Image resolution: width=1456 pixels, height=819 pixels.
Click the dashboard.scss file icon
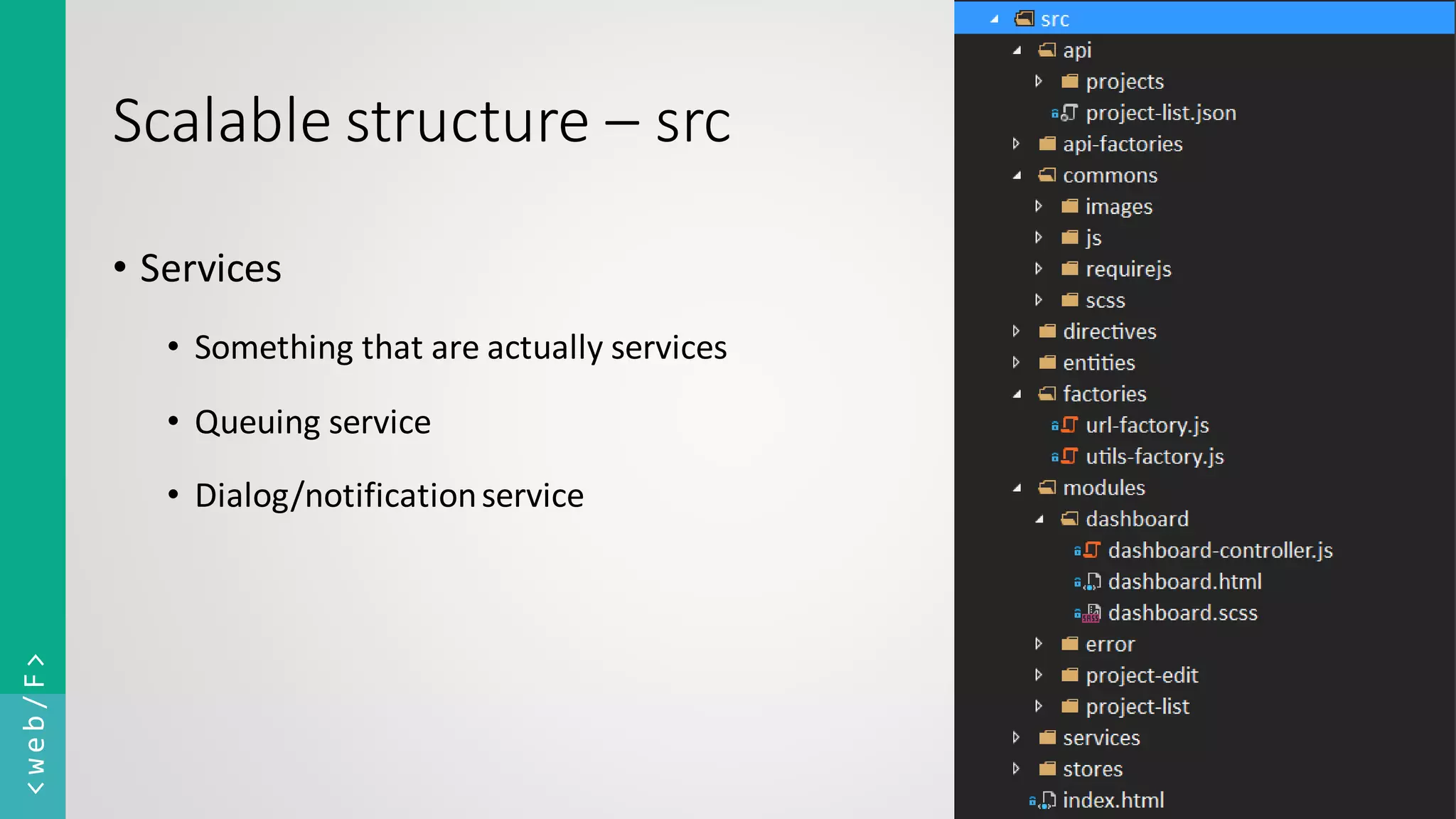tap(1092, 613)
